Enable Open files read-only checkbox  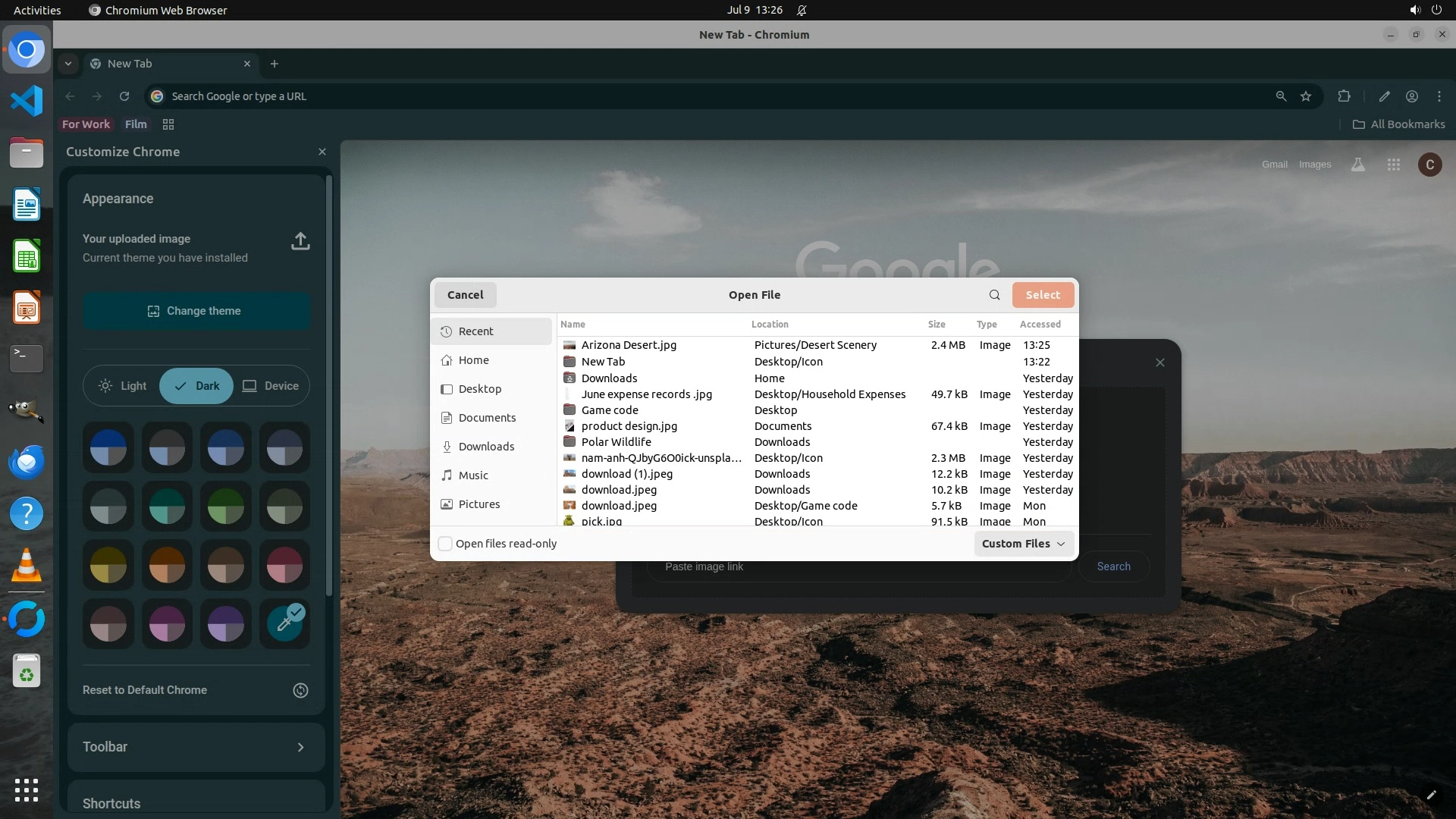(x=446, y=544)
